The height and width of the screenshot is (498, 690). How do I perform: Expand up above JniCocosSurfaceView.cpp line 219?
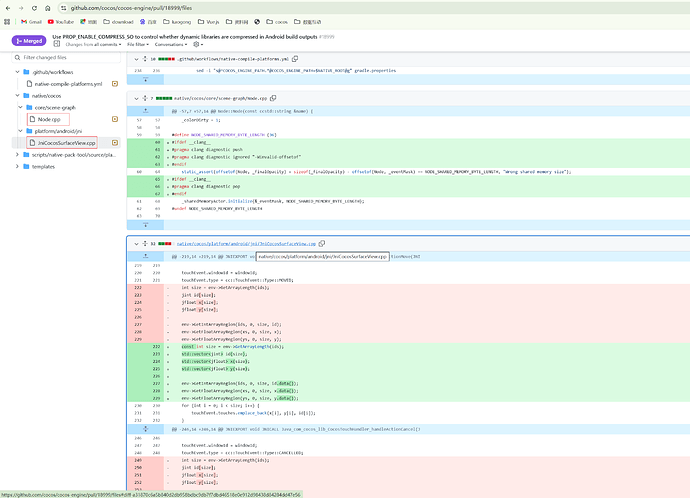click(x=146, y=256)
